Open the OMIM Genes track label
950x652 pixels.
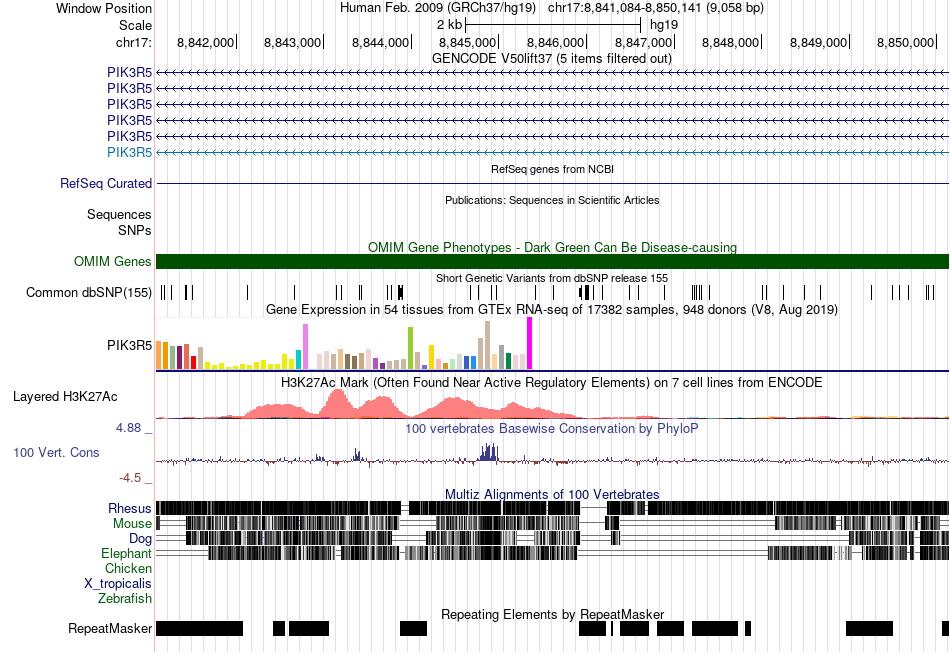[x=113, y=261]
